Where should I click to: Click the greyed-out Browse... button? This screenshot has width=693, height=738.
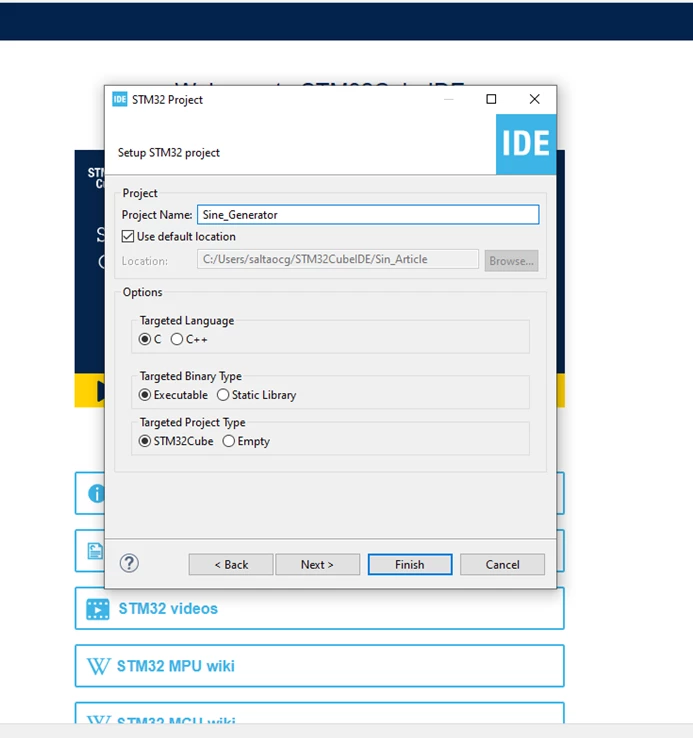[x=511, y=261]
